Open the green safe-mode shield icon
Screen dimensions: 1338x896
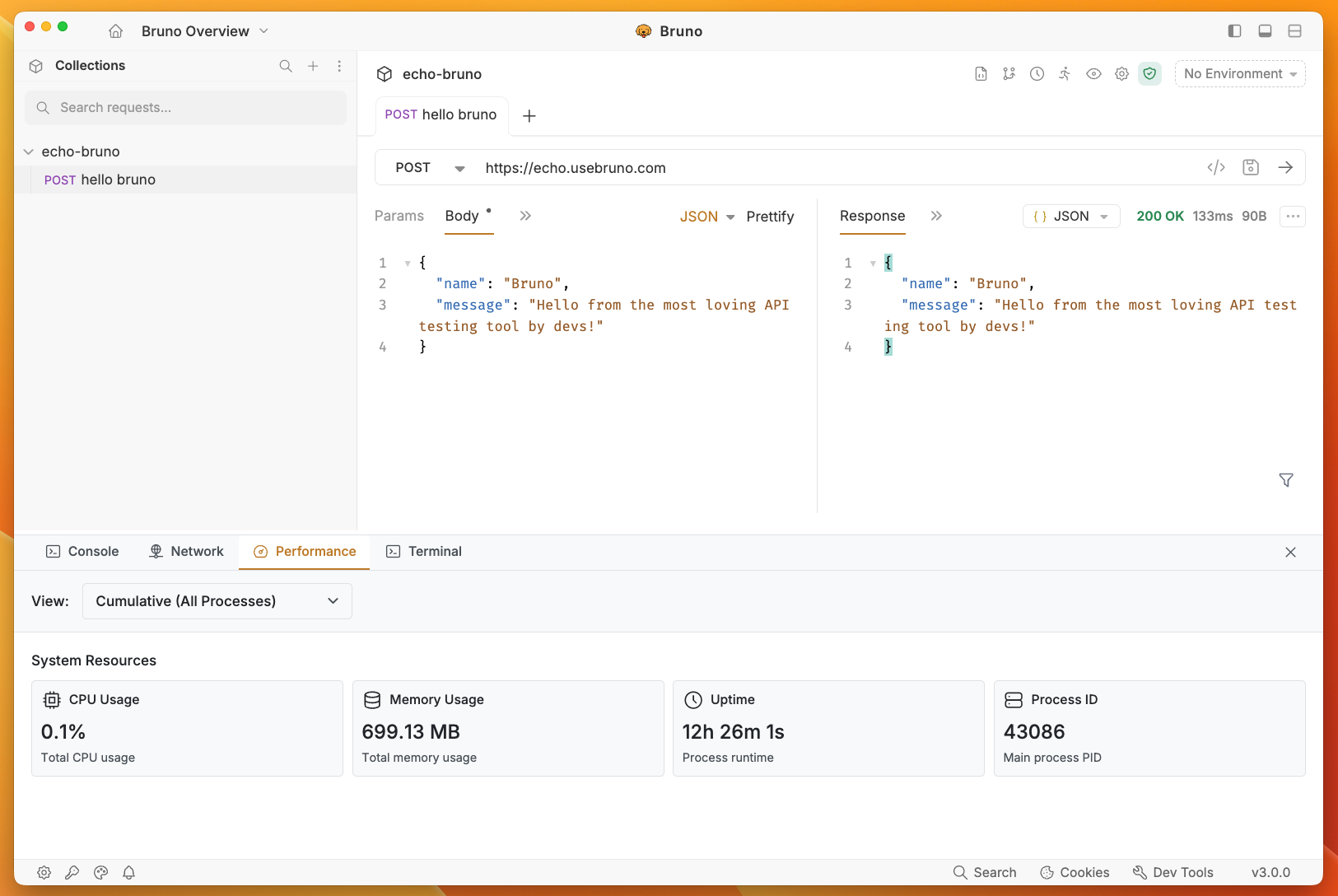click(1149, 73)
